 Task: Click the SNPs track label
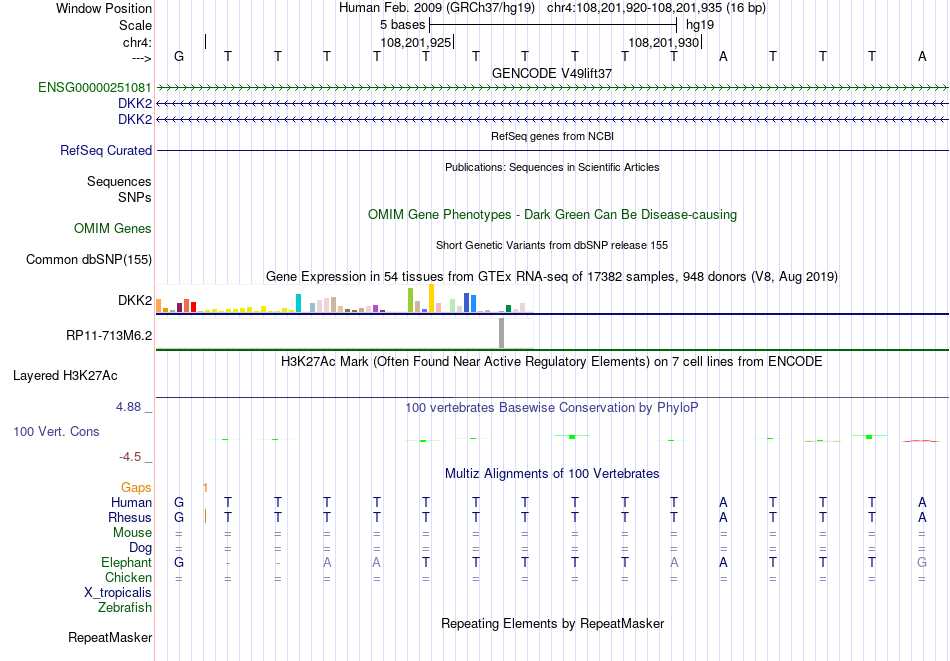pos(135,198)
